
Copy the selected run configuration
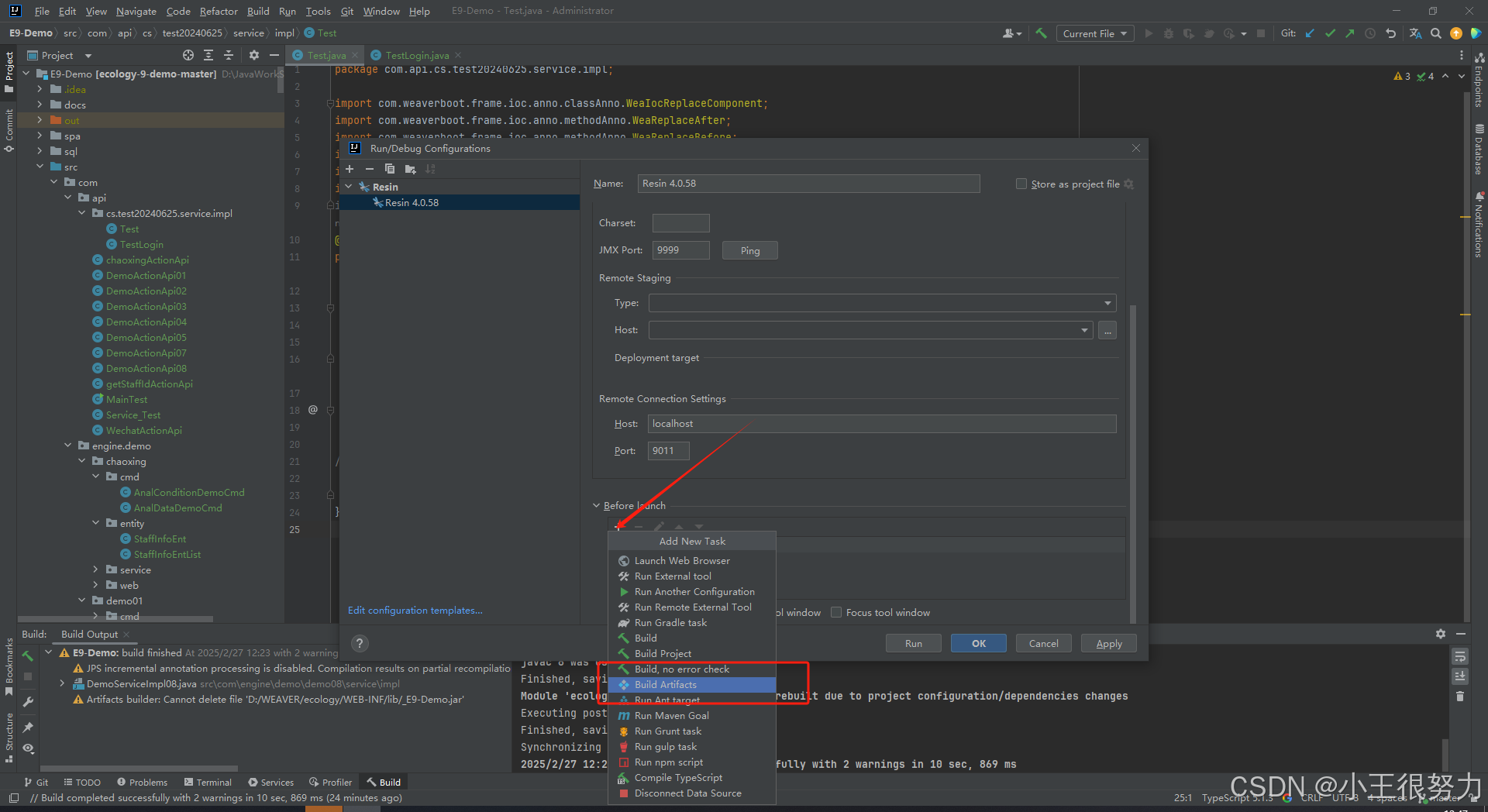[390, 169]
